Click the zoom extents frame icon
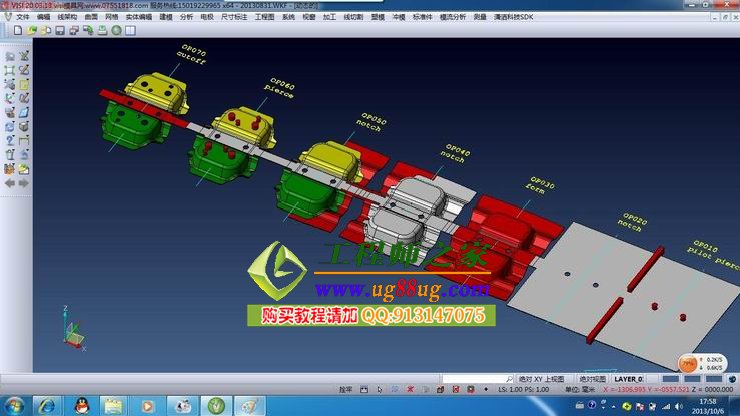 pyautogui.click(x=10, y=70)
